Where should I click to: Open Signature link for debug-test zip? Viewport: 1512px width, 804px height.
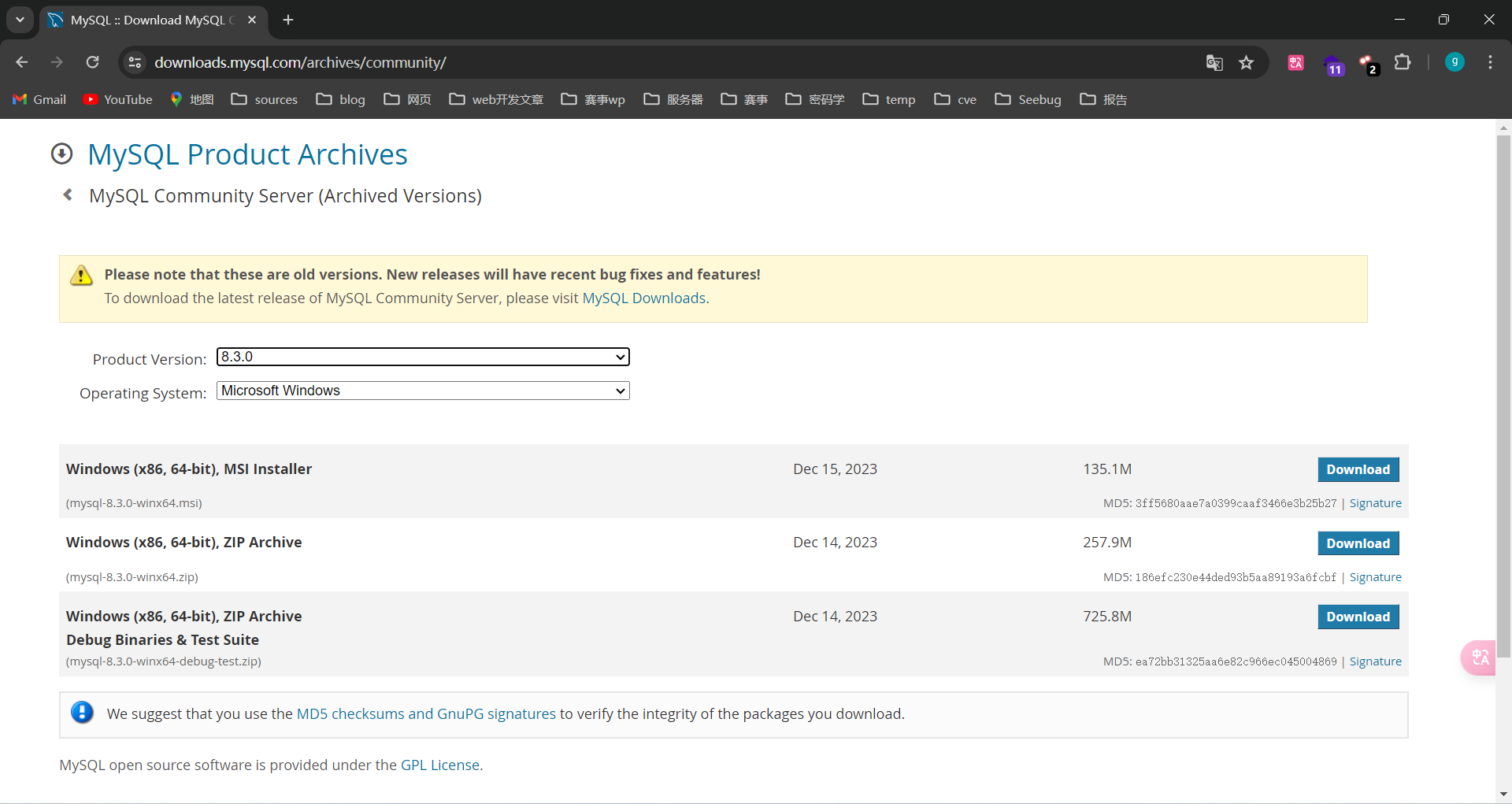click(1375, 661)
